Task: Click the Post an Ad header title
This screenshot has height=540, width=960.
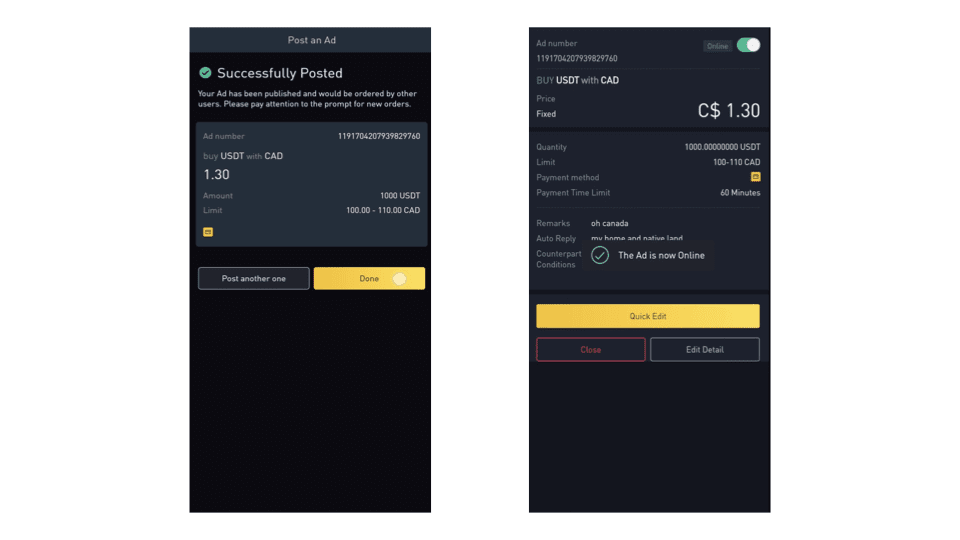Action: pos(310,40)
